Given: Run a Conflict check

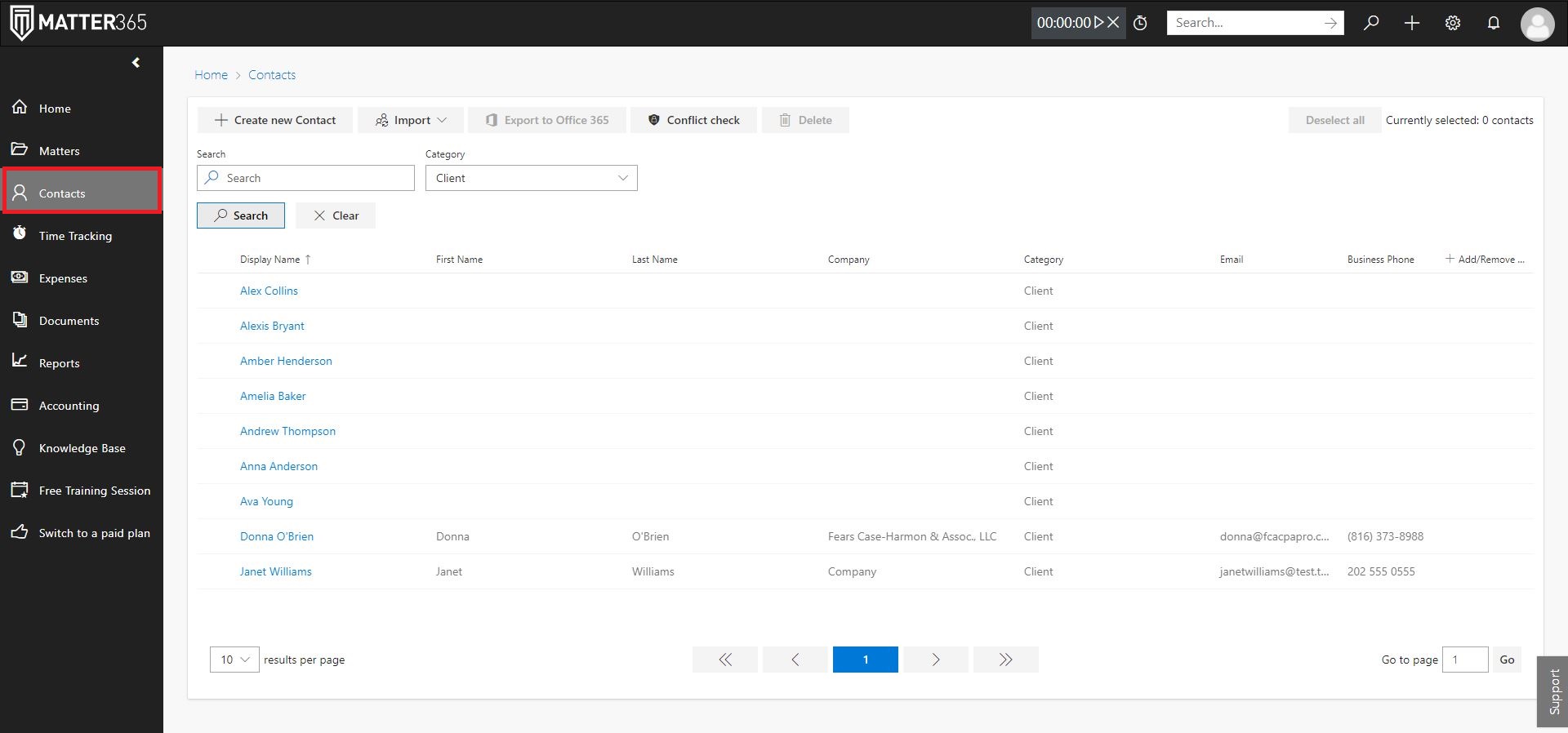Looking at the screenshot, I should [694, 120].
